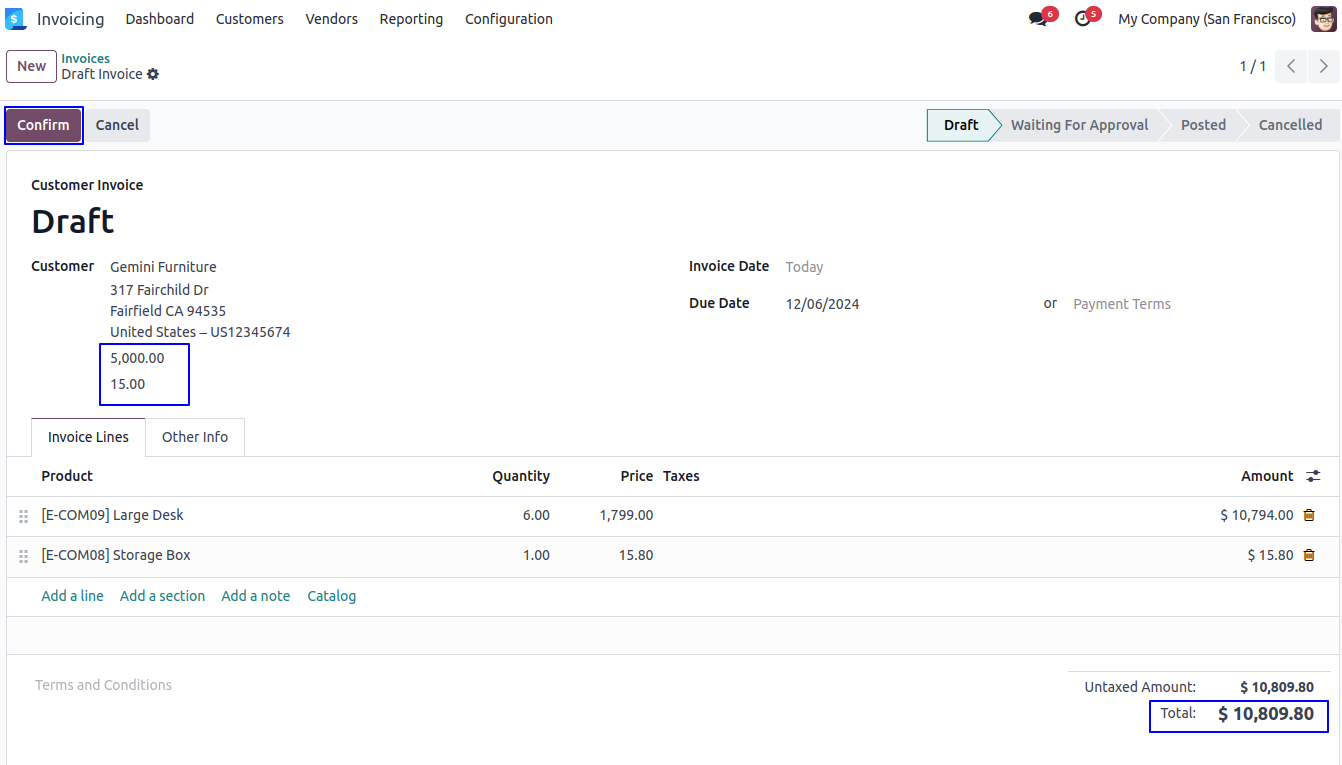
Task: Open column settings icon next to Amount
Action: click(x=1314, y=477)
